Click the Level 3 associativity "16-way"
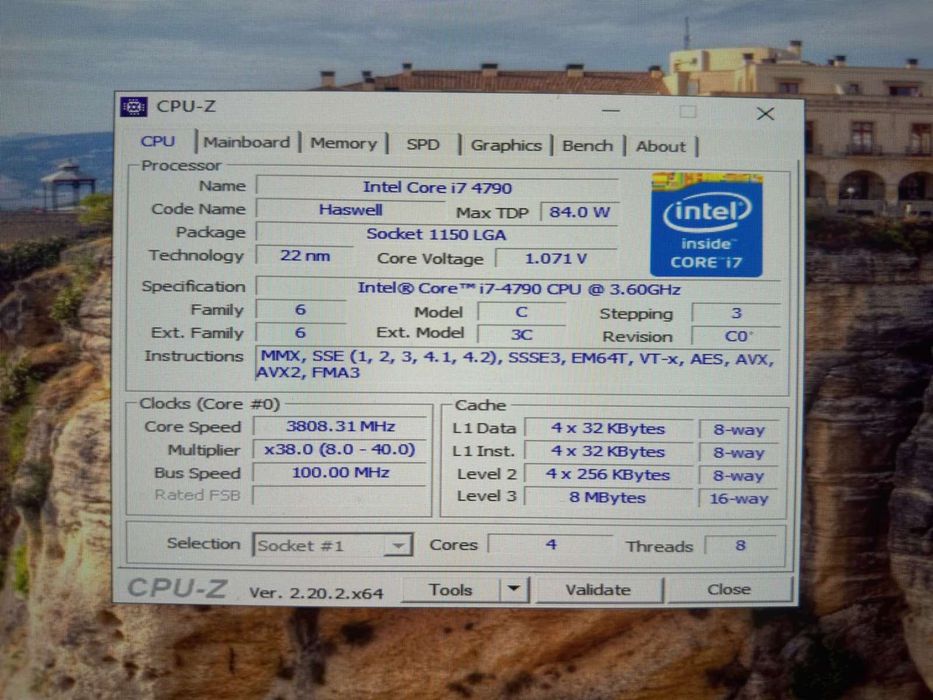The height and width of the screenshot is (700, 933). (x=738, y=499)
